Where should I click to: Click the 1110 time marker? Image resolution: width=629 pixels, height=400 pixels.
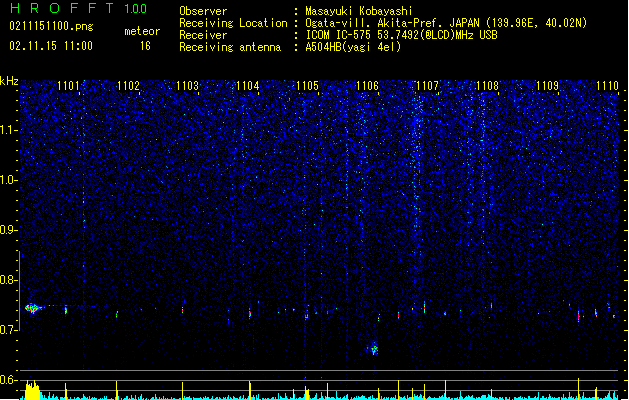(x=607, y=86)
